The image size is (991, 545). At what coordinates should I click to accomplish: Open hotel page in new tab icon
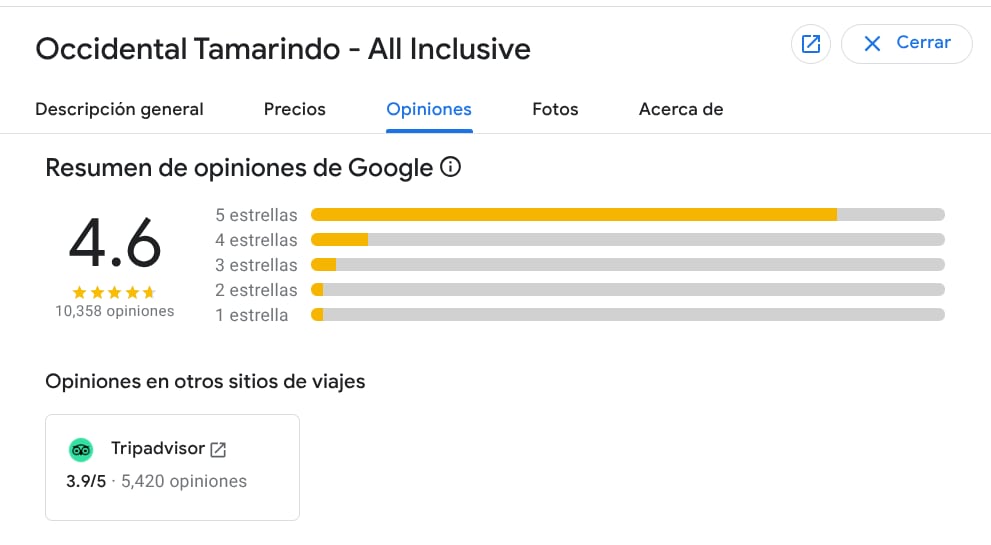811,44
